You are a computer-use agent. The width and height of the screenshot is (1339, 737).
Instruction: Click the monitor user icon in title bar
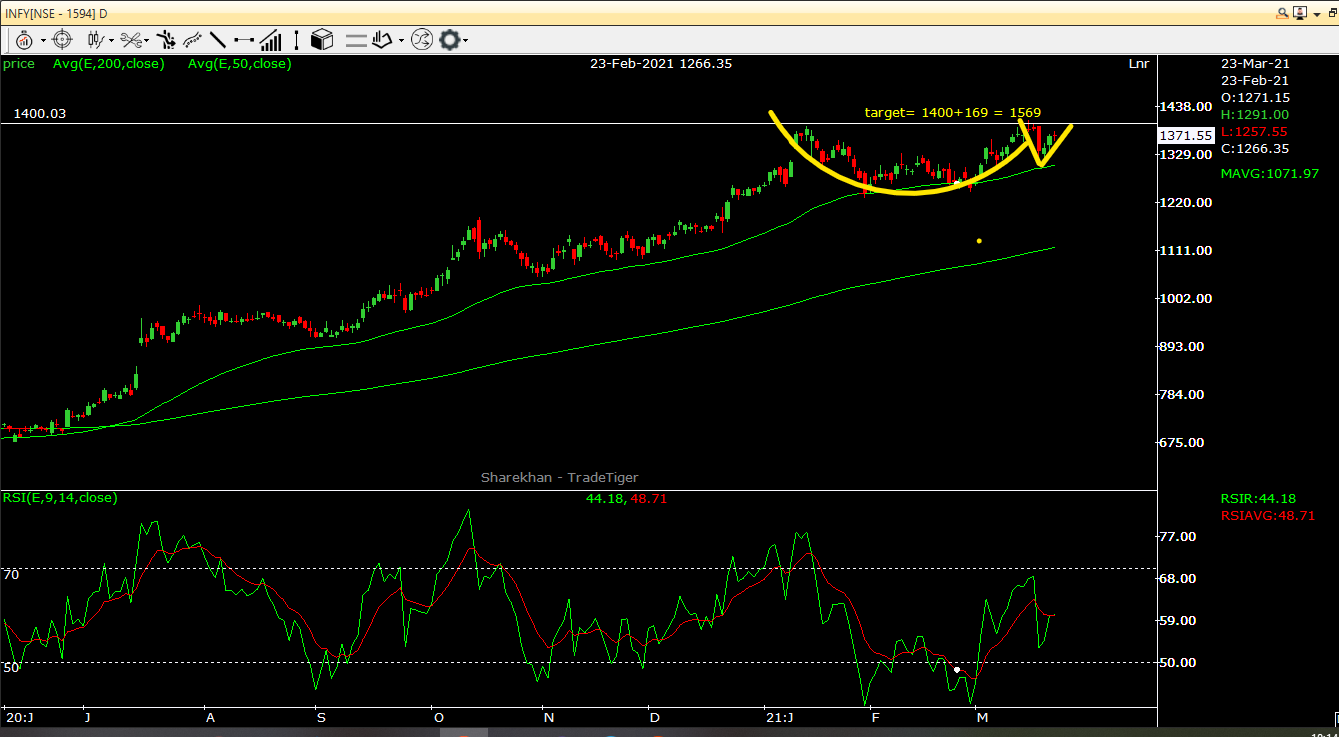(1301, 13)
